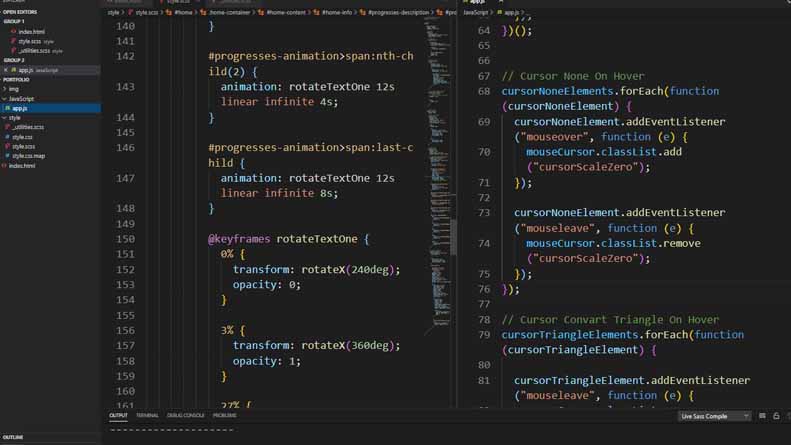
Task: Click the 'opacity: 0;' line
Action: (x=266, y=285)
